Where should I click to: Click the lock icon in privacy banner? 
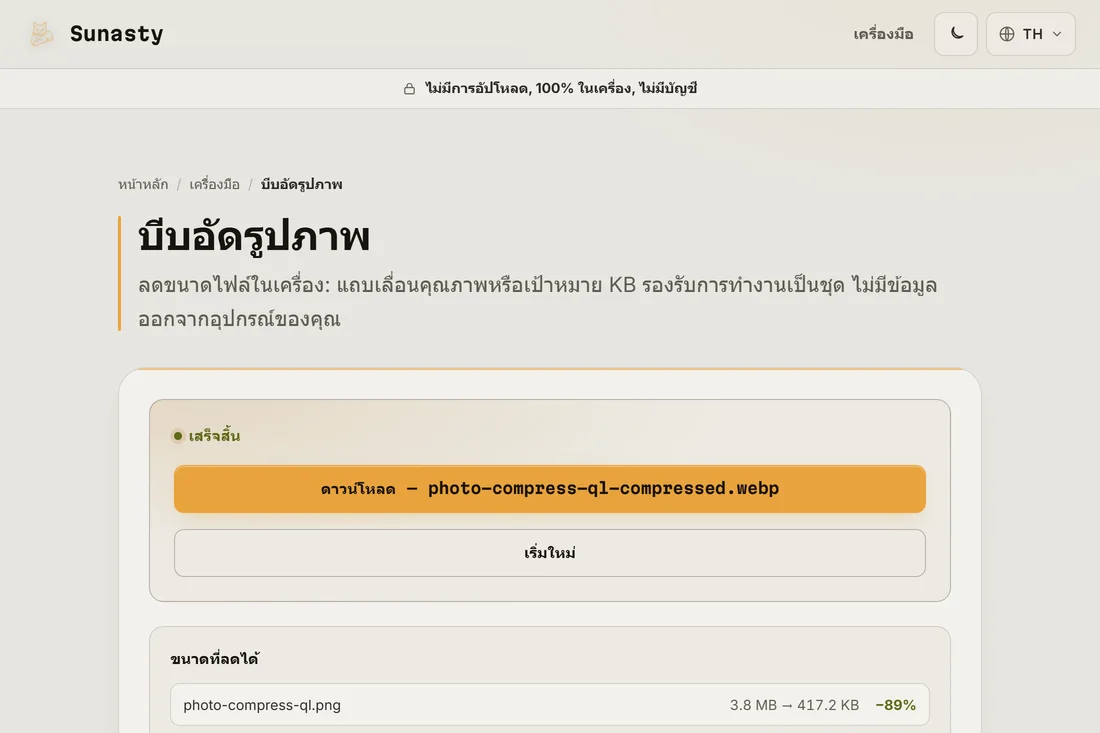(x=409, y=88)
